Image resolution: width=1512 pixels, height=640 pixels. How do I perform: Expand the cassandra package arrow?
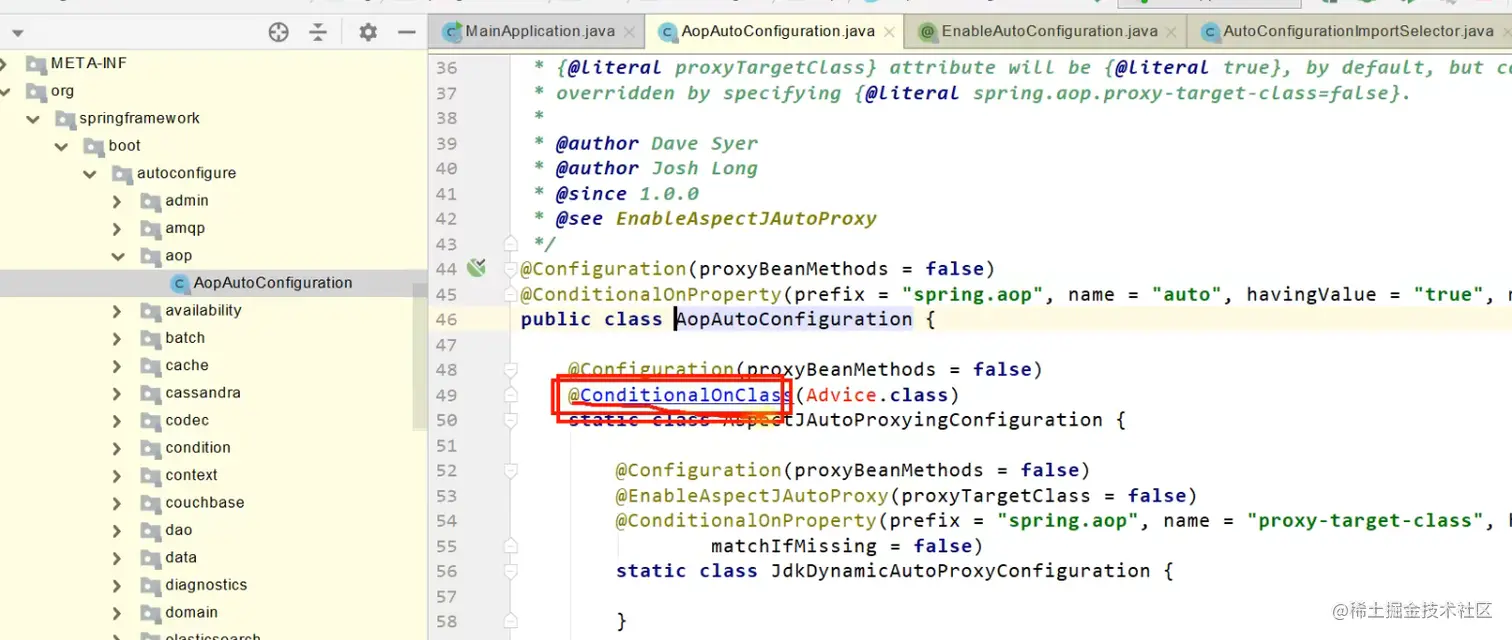coord(117,394)
